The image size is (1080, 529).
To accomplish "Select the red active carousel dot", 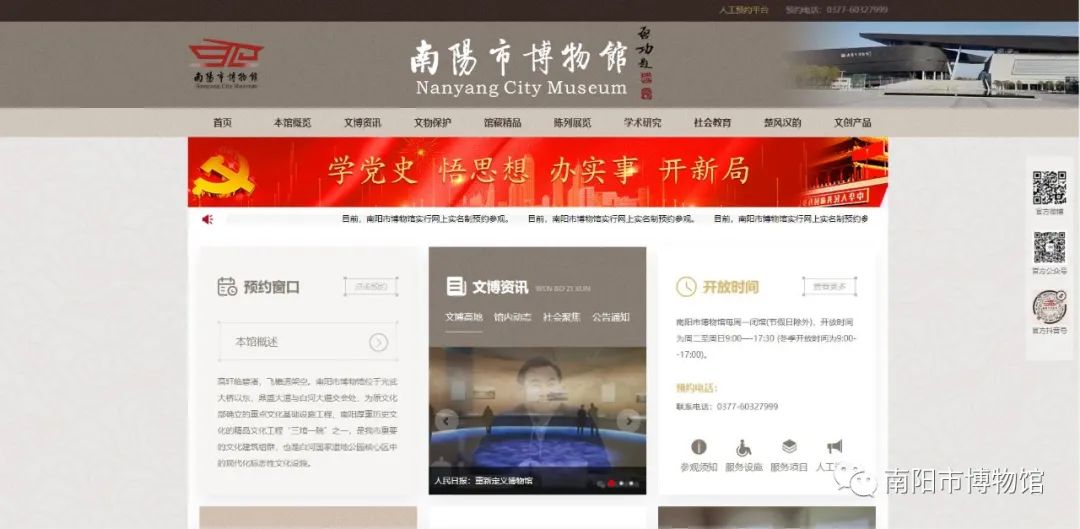I will [611, 484].
